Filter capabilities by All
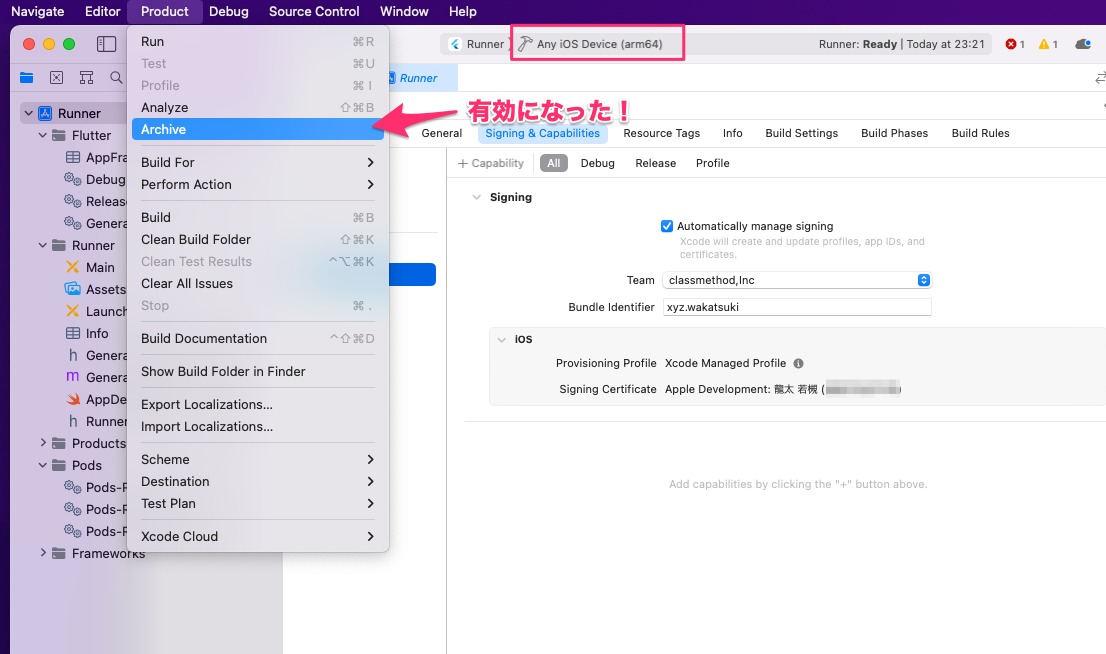Screen dimensions: 1106x654 click(554, 163)
